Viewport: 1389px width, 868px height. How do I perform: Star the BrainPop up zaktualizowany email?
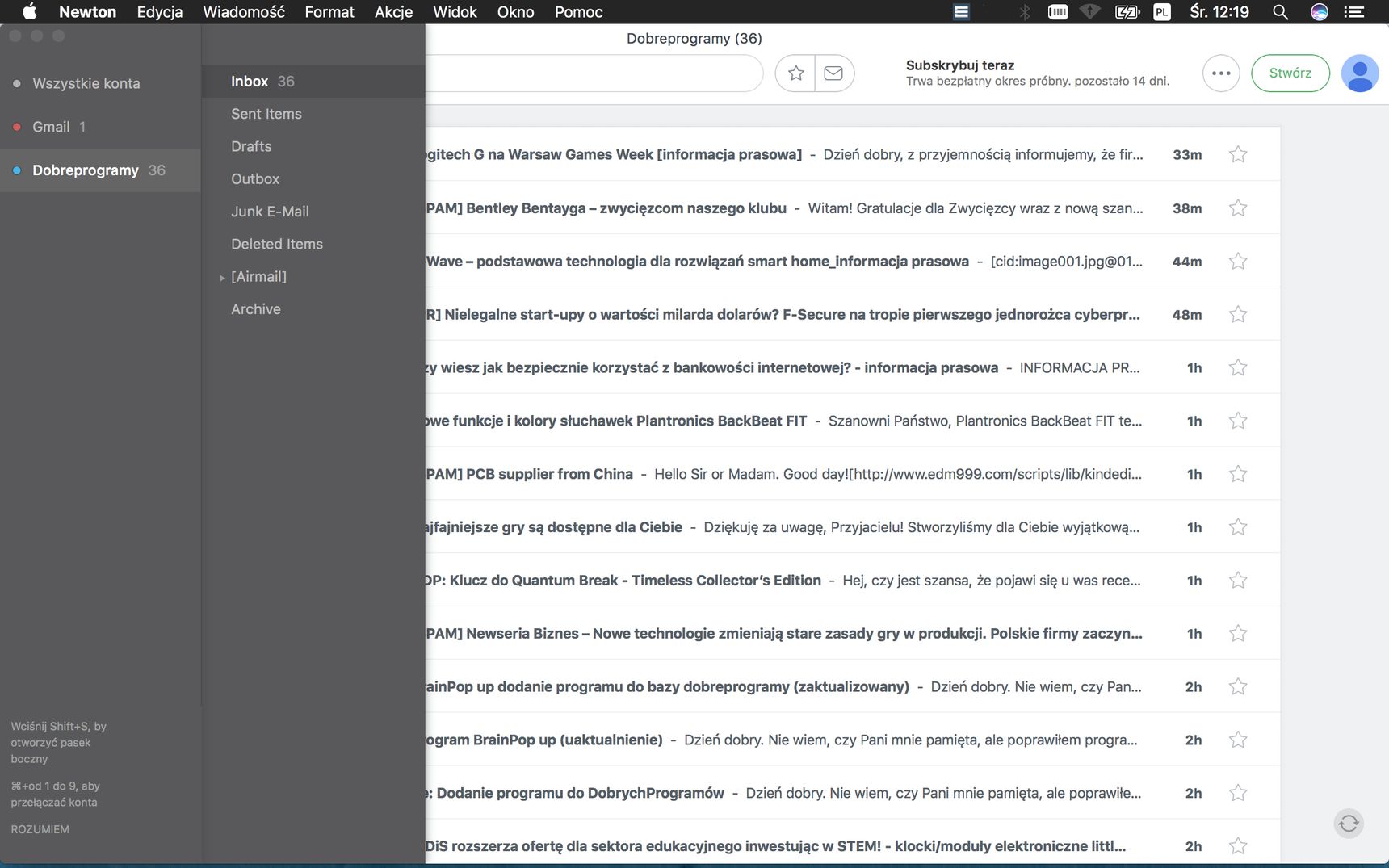(x=1238, y=686)
